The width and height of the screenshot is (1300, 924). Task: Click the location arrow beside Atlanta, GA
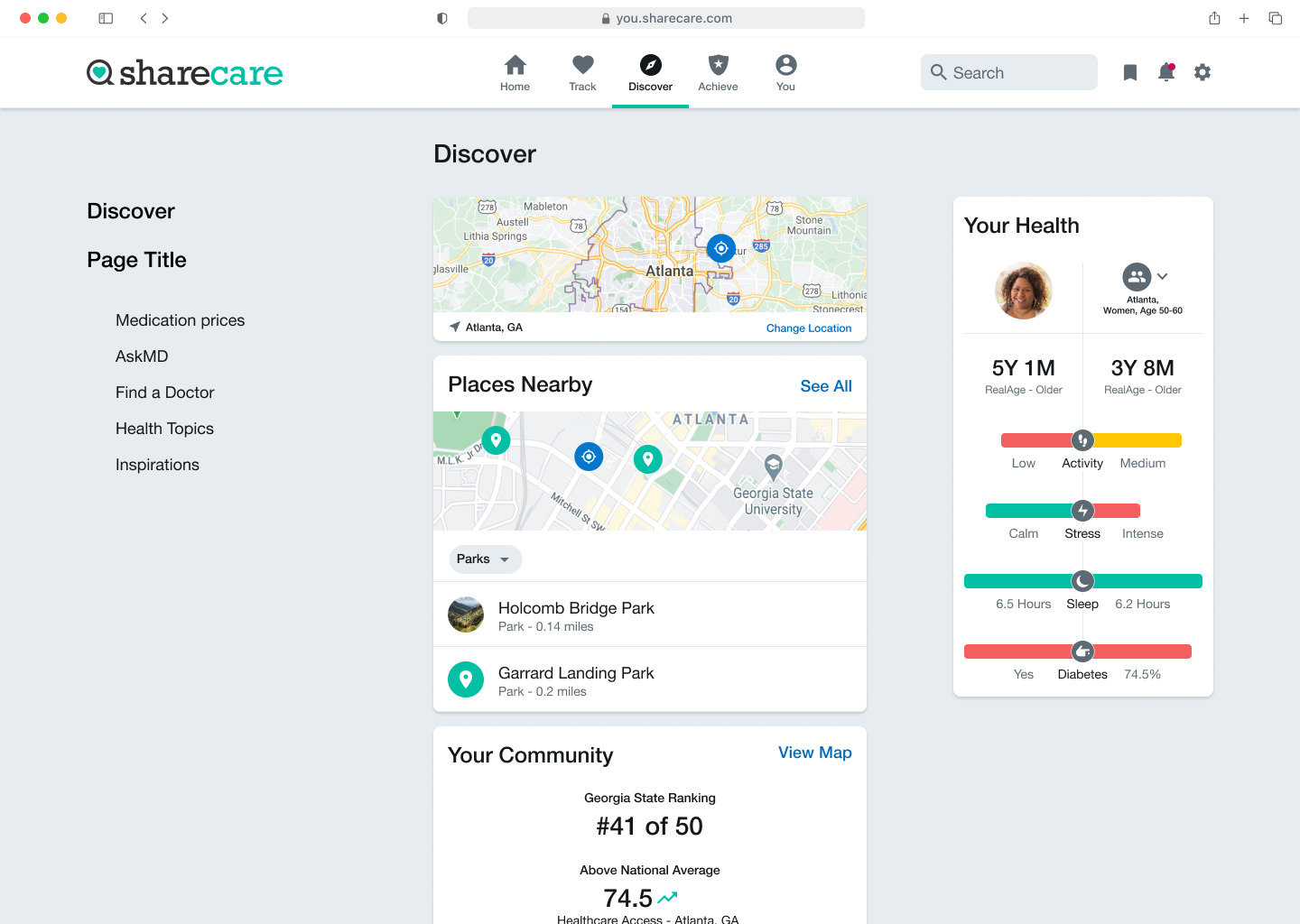(x=454, y=327)
